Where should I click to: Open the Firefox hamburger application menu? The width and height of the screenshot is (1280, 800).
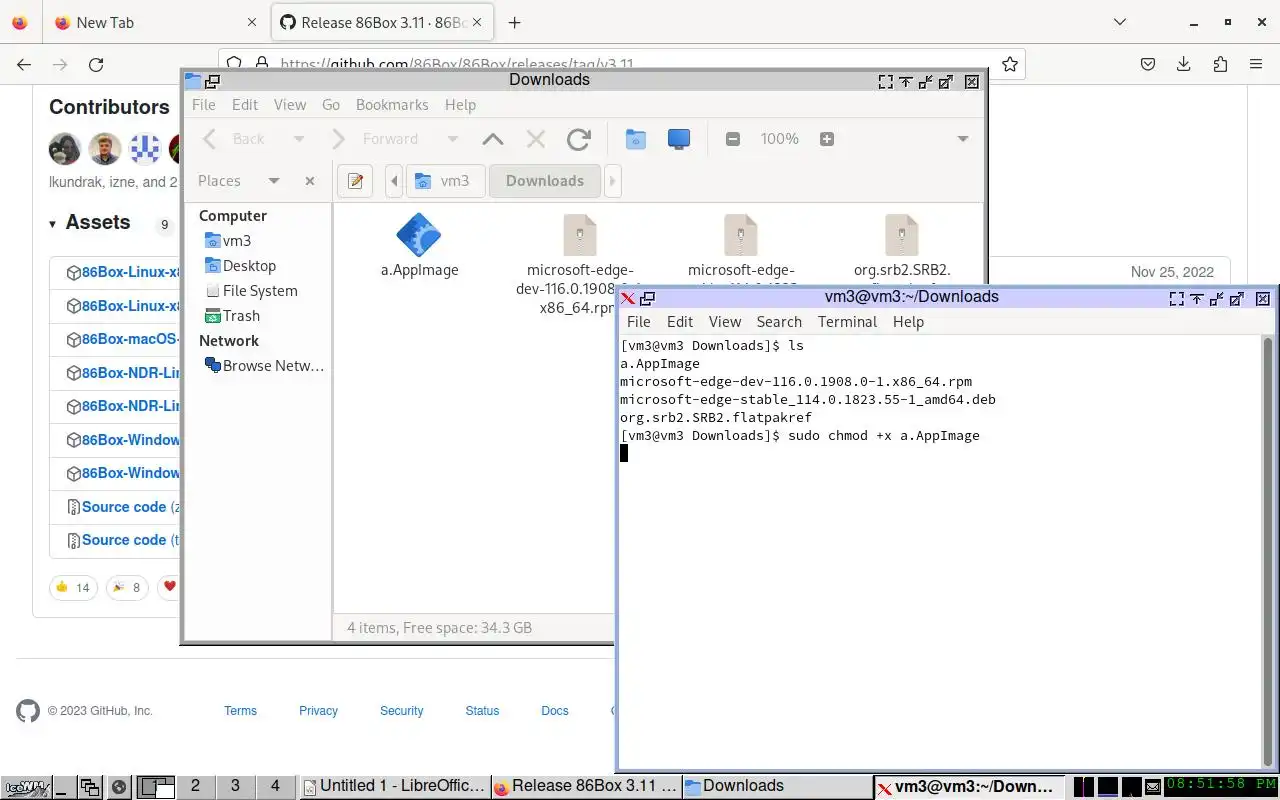(1256, 64)
